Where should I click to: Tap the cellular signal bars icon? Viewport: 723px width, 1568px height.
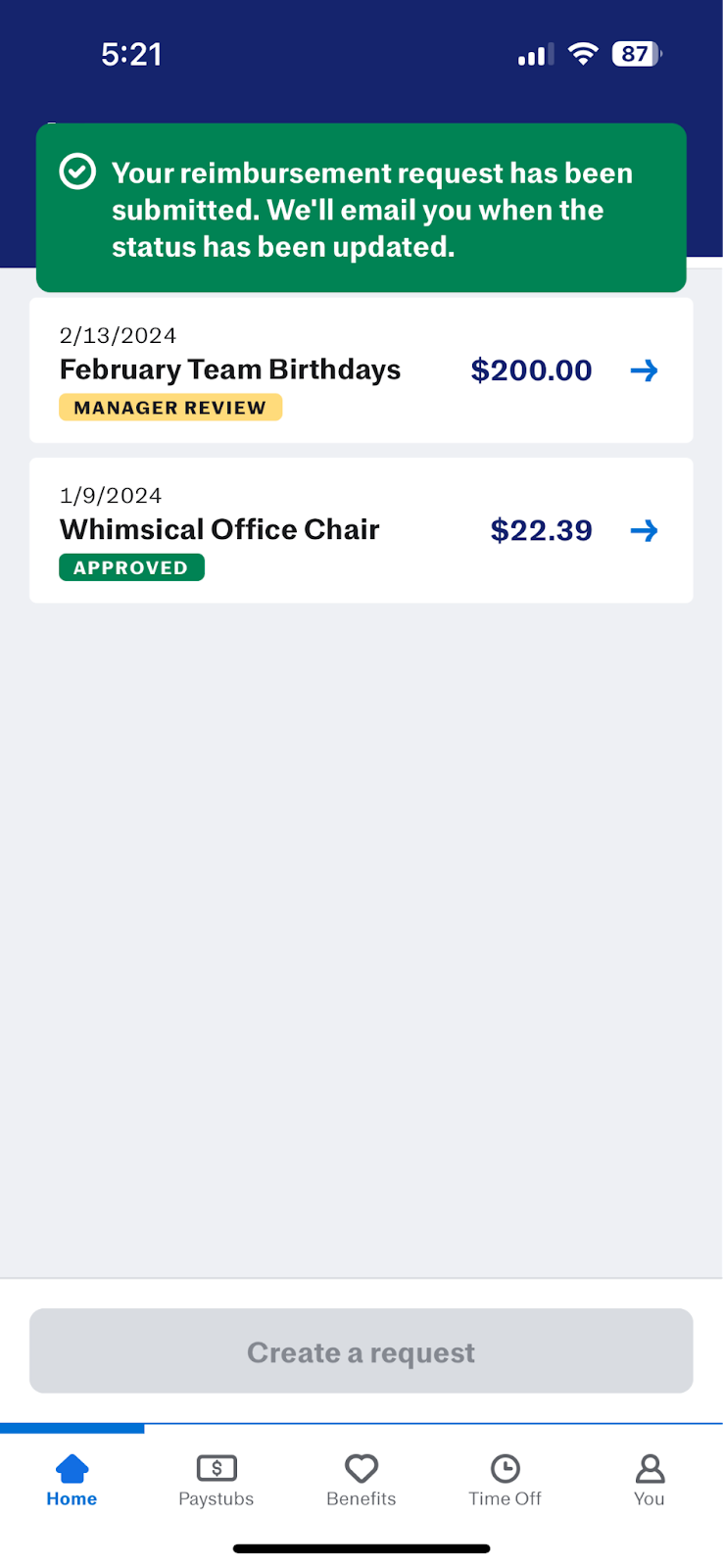tap(535, 56)
